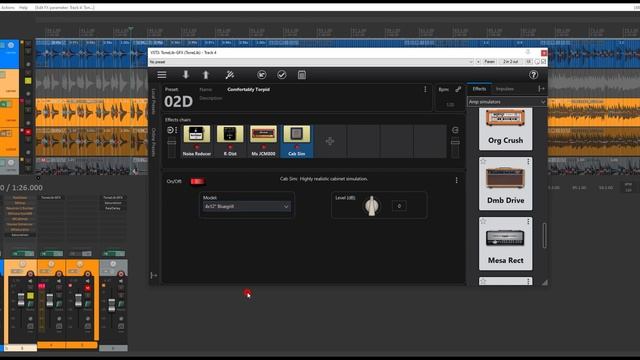
Task: Select the K-Dist pedal in effects chain
Action: [230, 141]
